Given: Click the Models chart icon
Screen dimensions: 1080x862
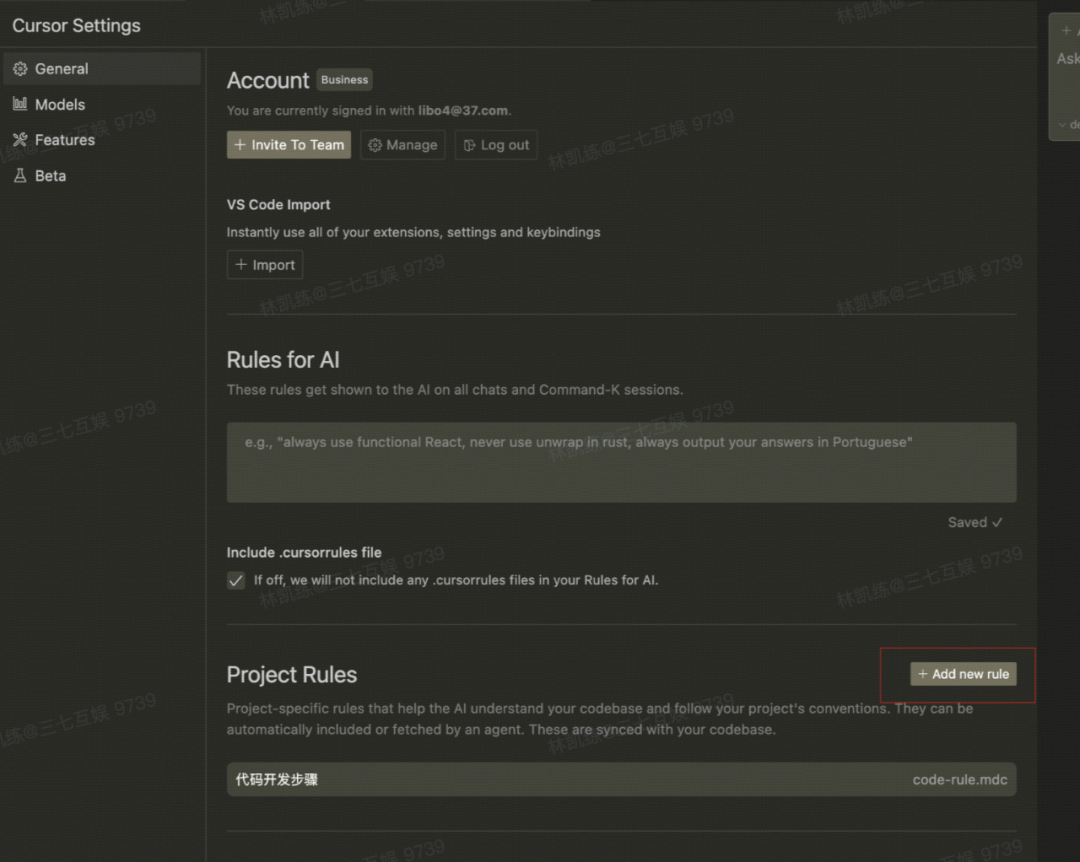Looking at the screenshot, I should [20, 104].
